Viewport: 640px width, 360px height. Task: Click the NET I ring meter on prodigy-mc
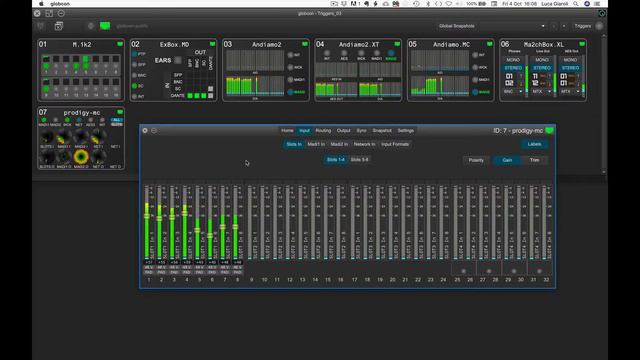(x=98, y=137)
